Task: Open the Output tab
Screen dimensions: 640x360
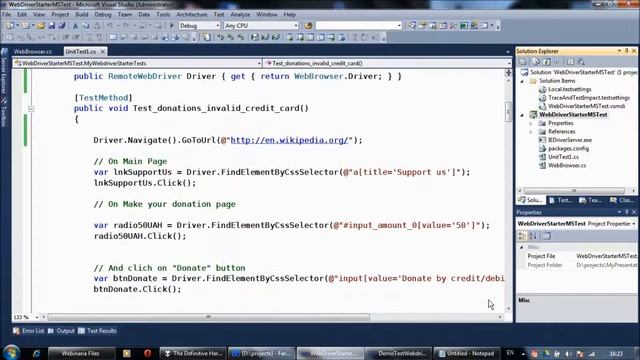Action: pos(61,331)
